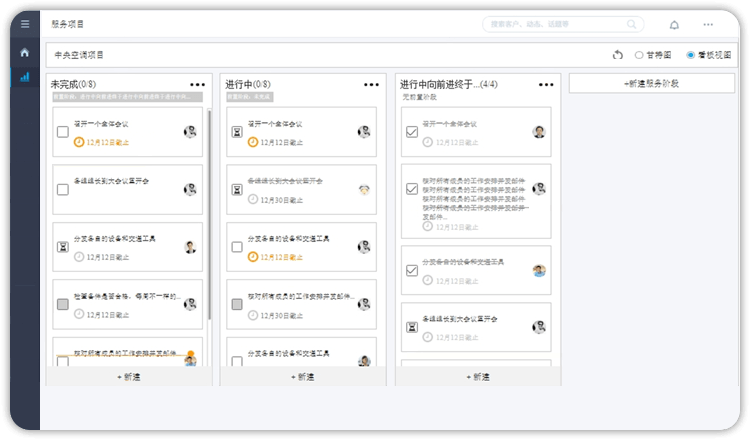Image resolution: width=750 pixels, height=440 pixels.
Task: Open the bar chart icon in the sidebar
Action: 25,77
